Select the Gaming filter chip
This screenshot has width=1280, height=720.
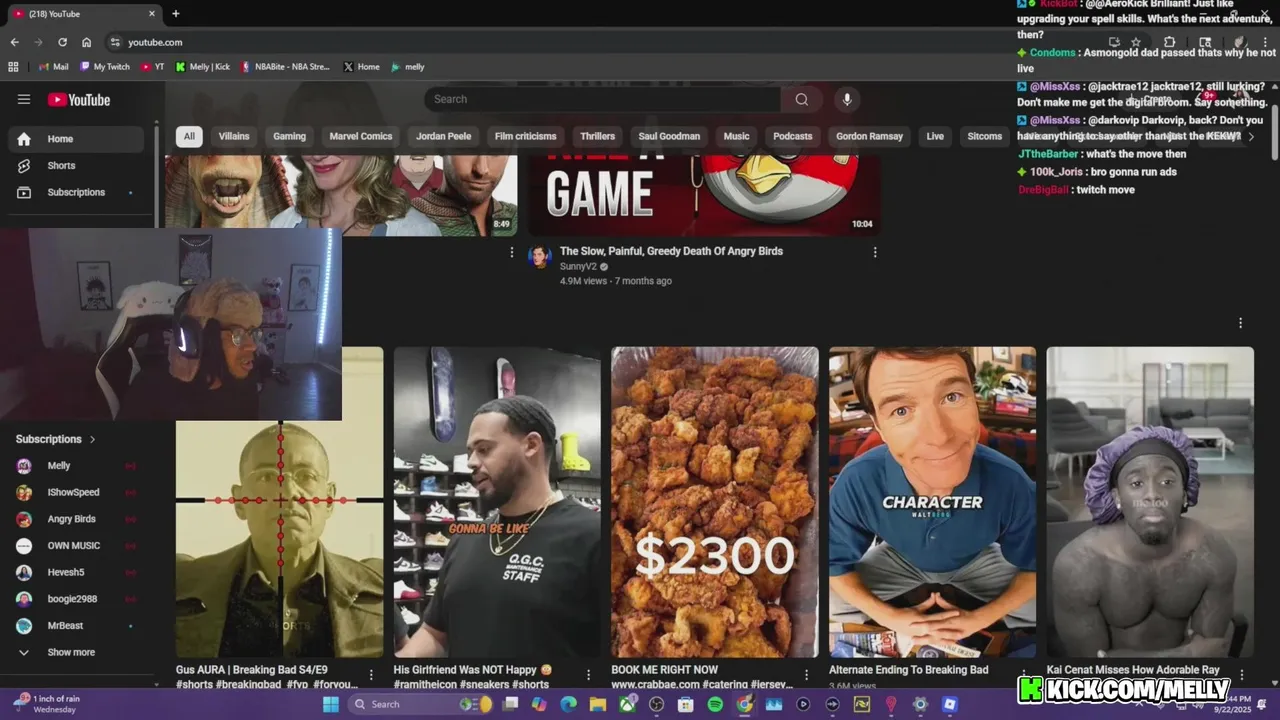[x=290, y=136]
